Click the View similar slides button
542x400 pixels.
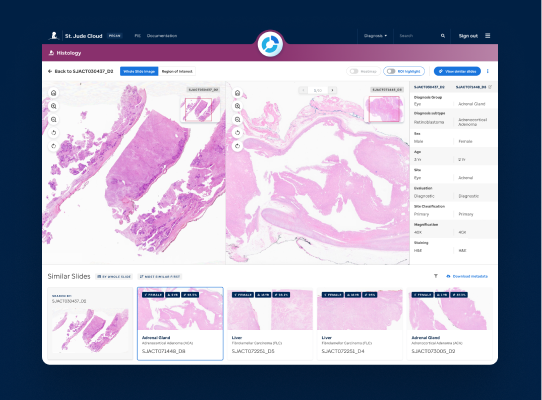[x=457, y=71]
